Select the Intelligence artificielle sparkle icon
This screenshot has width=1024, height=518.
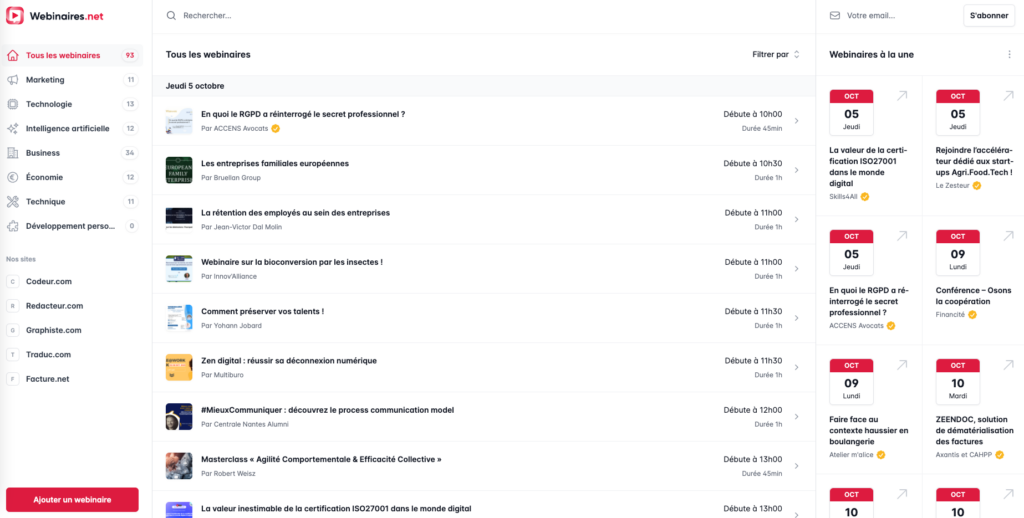pyautogui.click(x=13, y=129)
